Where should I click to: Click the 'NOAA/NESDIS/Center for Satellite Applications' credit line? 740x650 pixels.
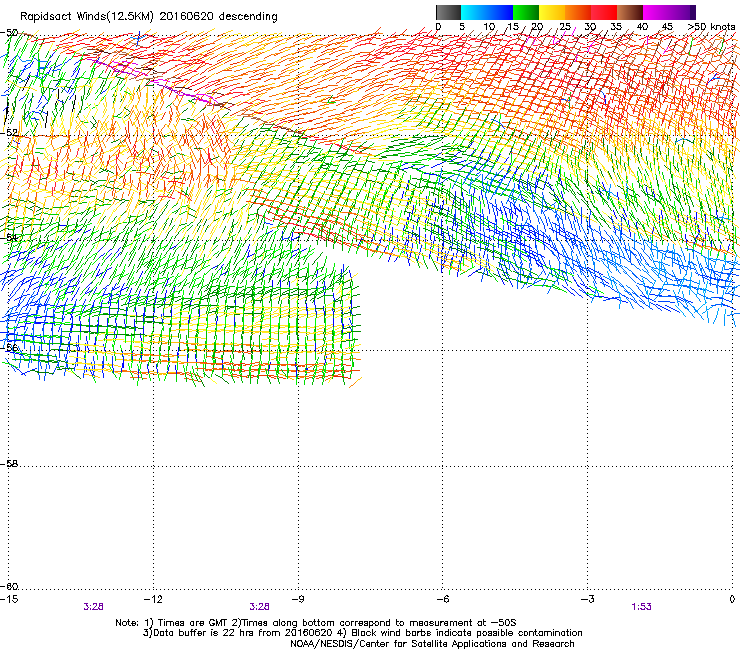coord(432,644)
